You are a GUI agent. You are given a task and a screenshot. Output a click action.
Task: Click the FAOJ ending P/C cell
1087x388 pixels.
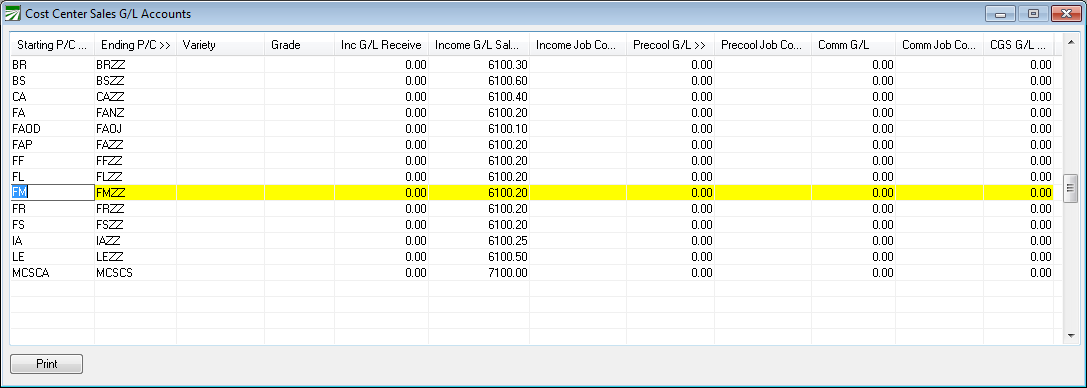tap(135, 128)
